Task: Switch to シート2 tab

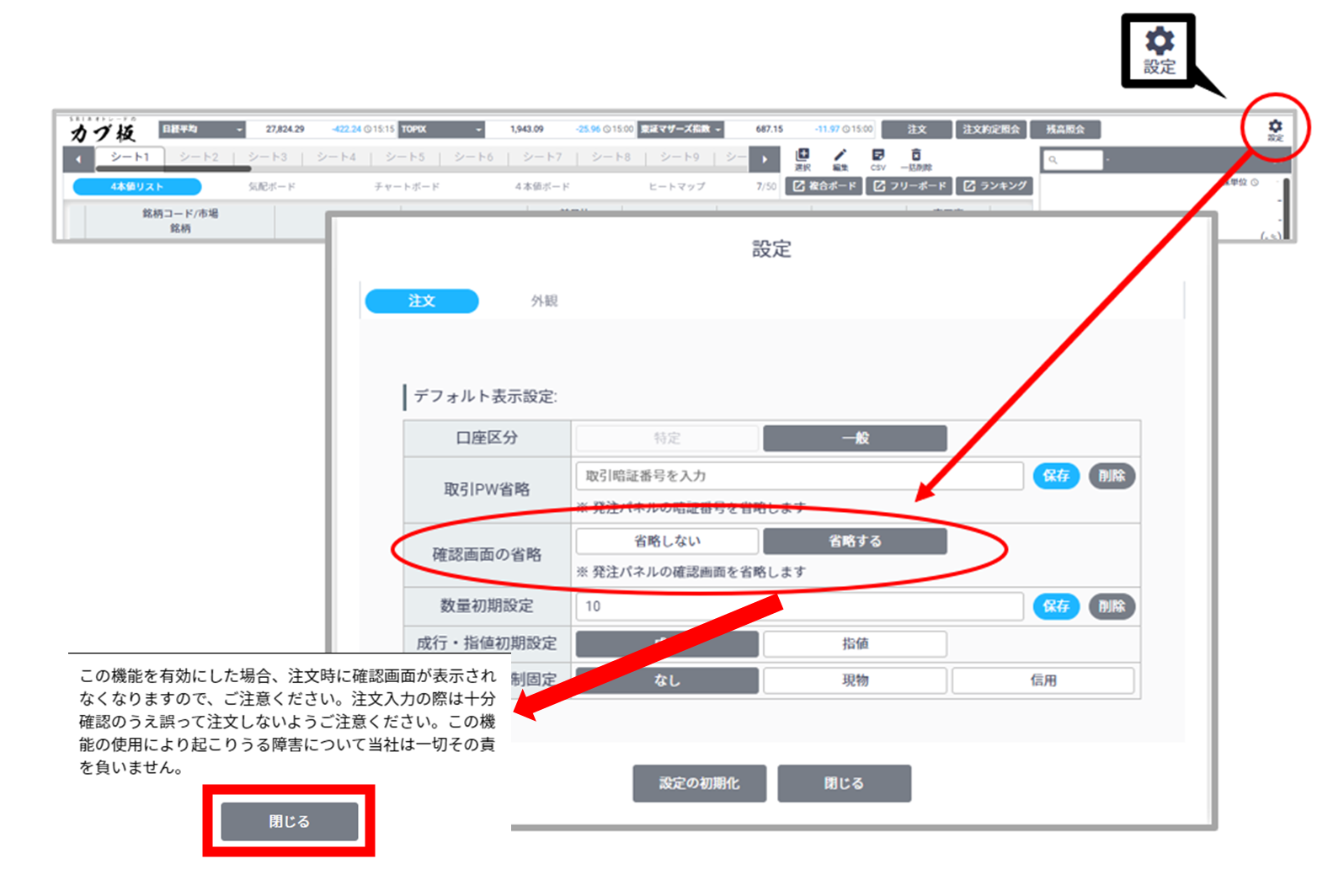Action: [x=199, y=157]
